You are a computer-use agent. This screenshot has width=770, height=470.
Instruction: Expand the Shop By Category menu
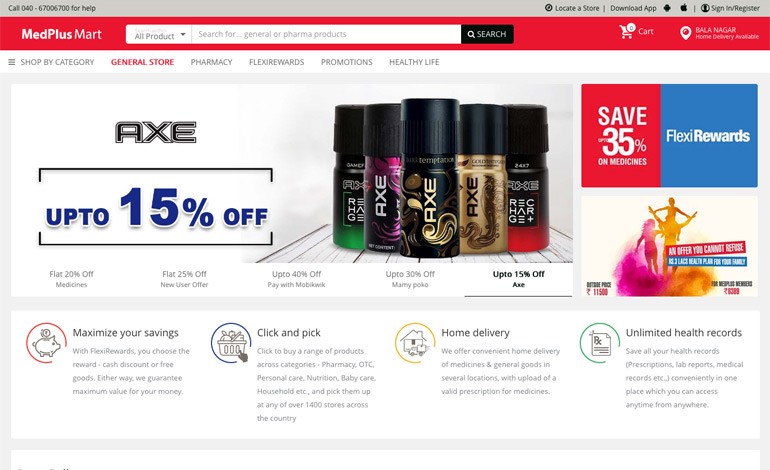[x=51, y=62]
